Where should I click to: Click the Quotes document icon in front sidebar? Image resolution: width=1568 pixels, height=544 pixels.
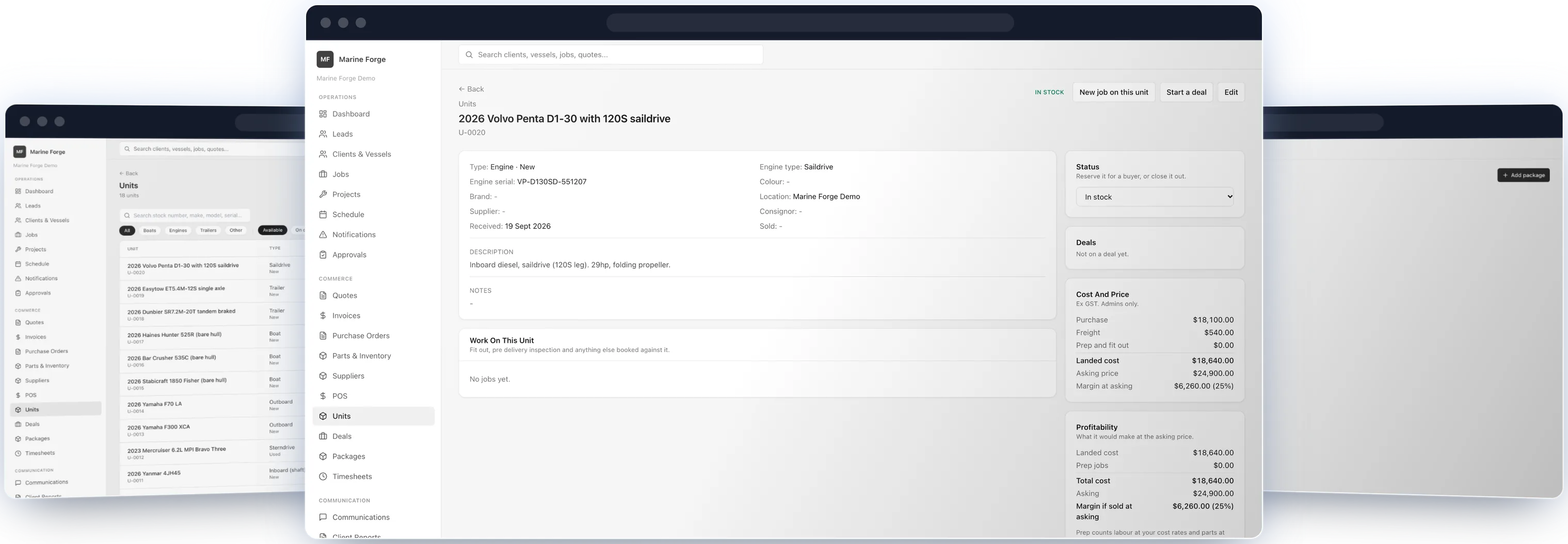pyautogui.click(x=323, y=295)
